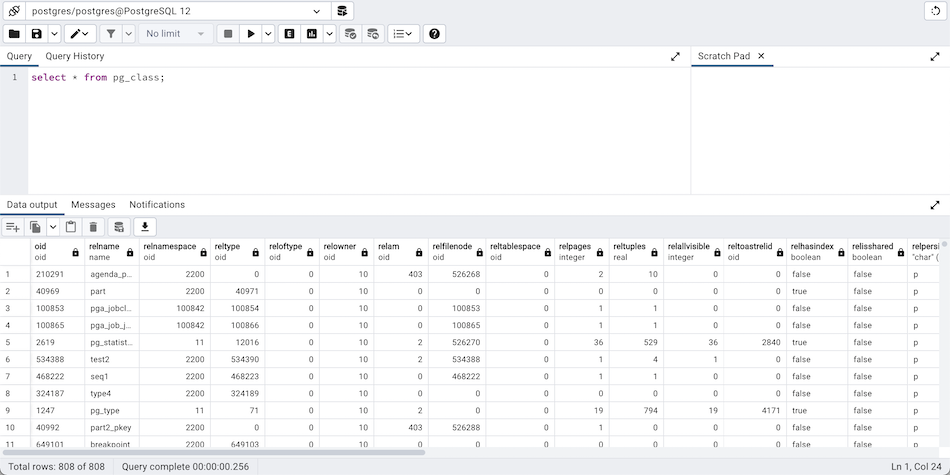Image resolution: width=950 pixels, height=475 pixels.
Task: Open the Macros list dropdown
Action: 404,34
